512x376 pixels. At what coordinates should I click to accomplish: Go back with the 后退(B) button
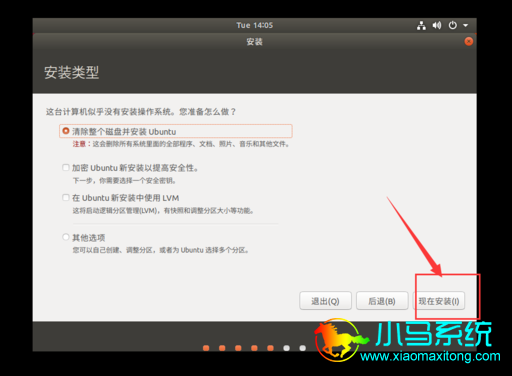tap(382, 301)
